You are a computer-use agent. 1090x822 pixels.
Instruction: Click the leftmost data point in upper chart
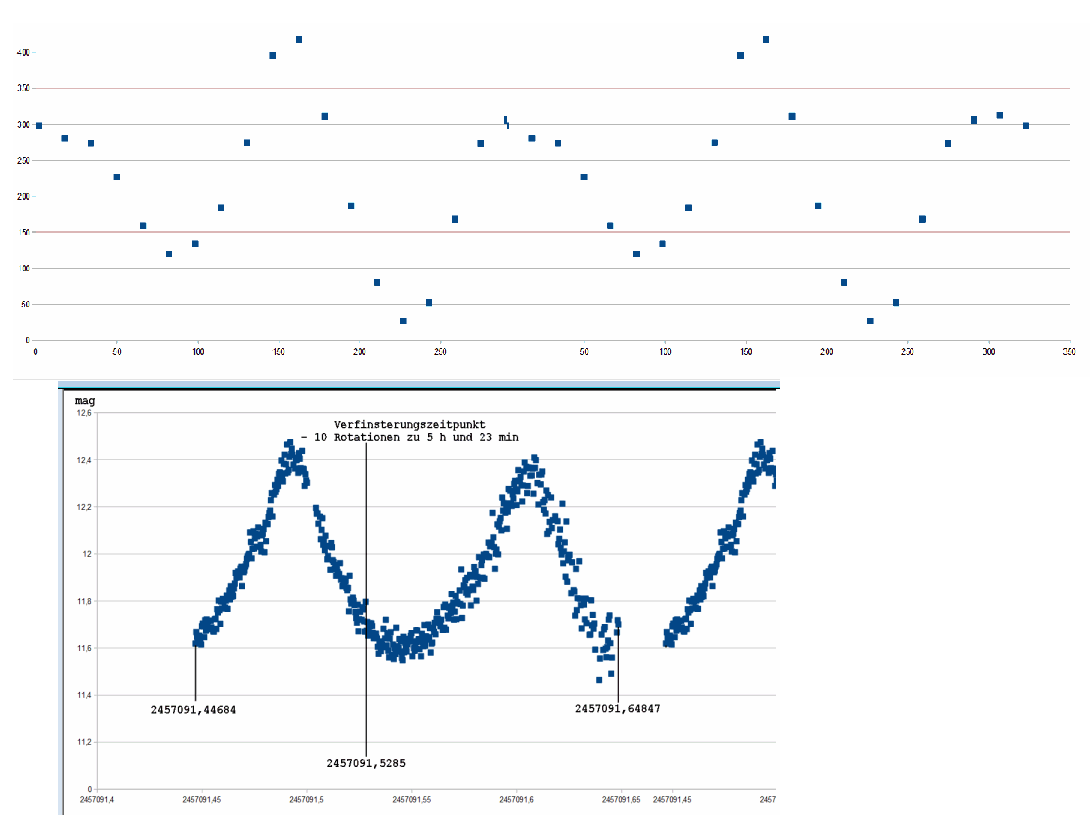click(38, 126)
